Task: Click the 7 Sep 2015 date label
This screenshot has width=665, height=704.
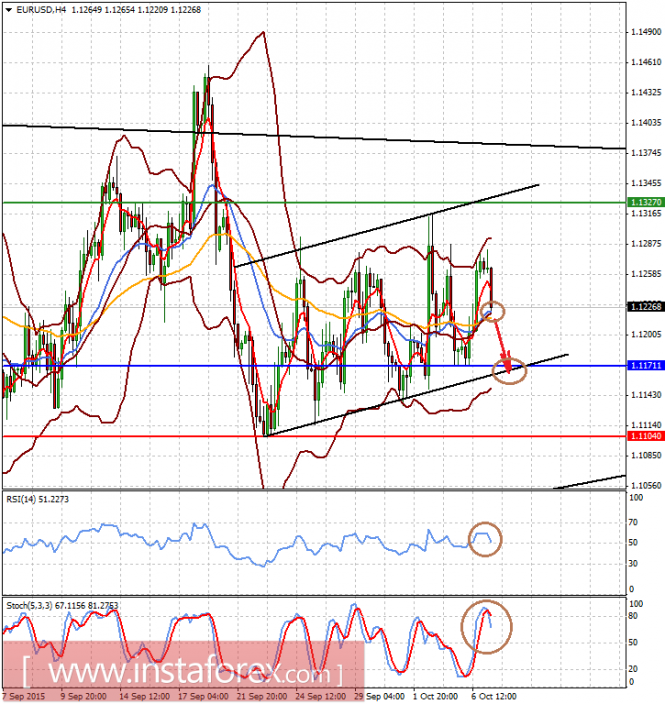Action: coord(24,696)
